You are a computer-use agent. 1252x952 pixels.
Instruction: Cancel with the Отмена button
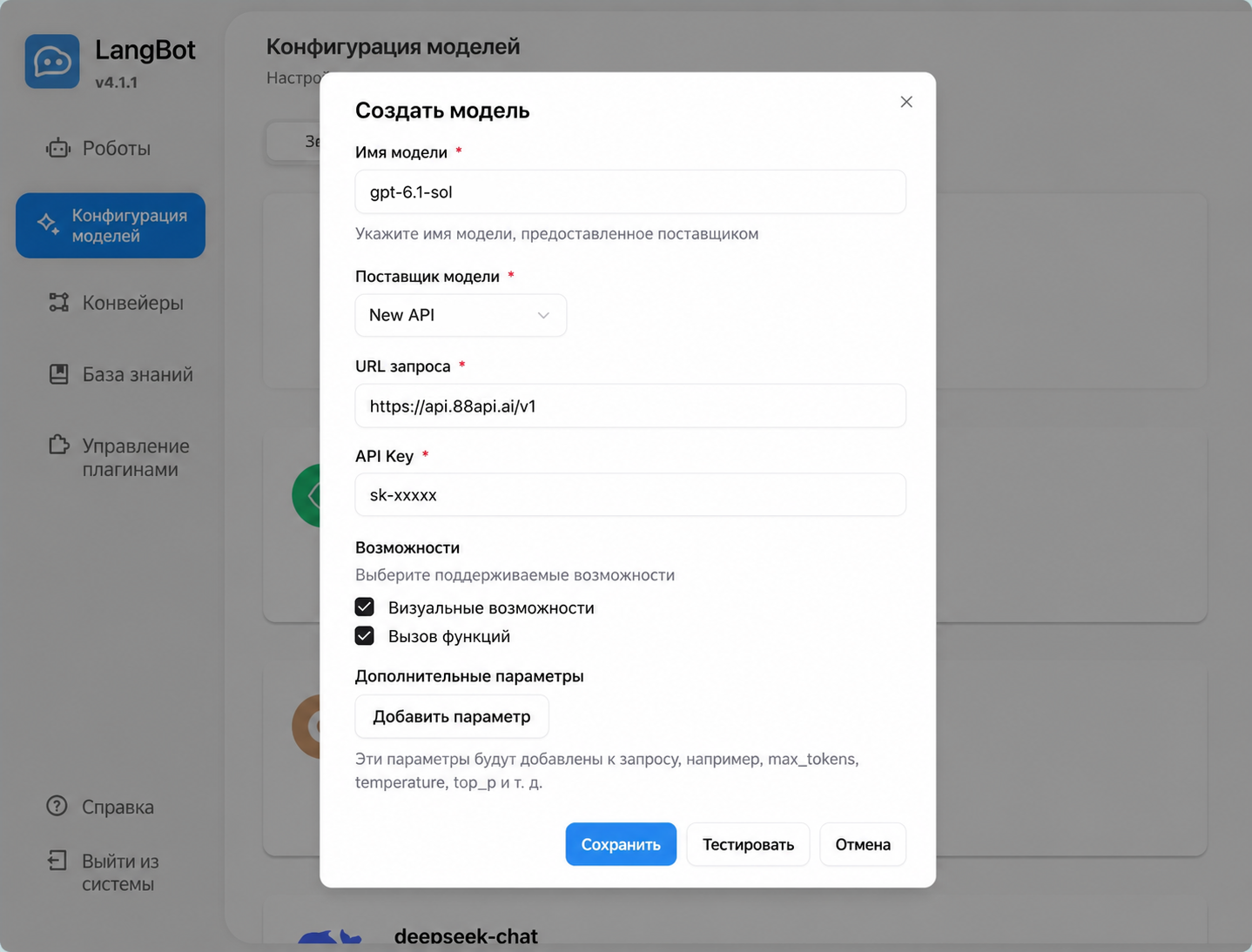click(863, 844)
